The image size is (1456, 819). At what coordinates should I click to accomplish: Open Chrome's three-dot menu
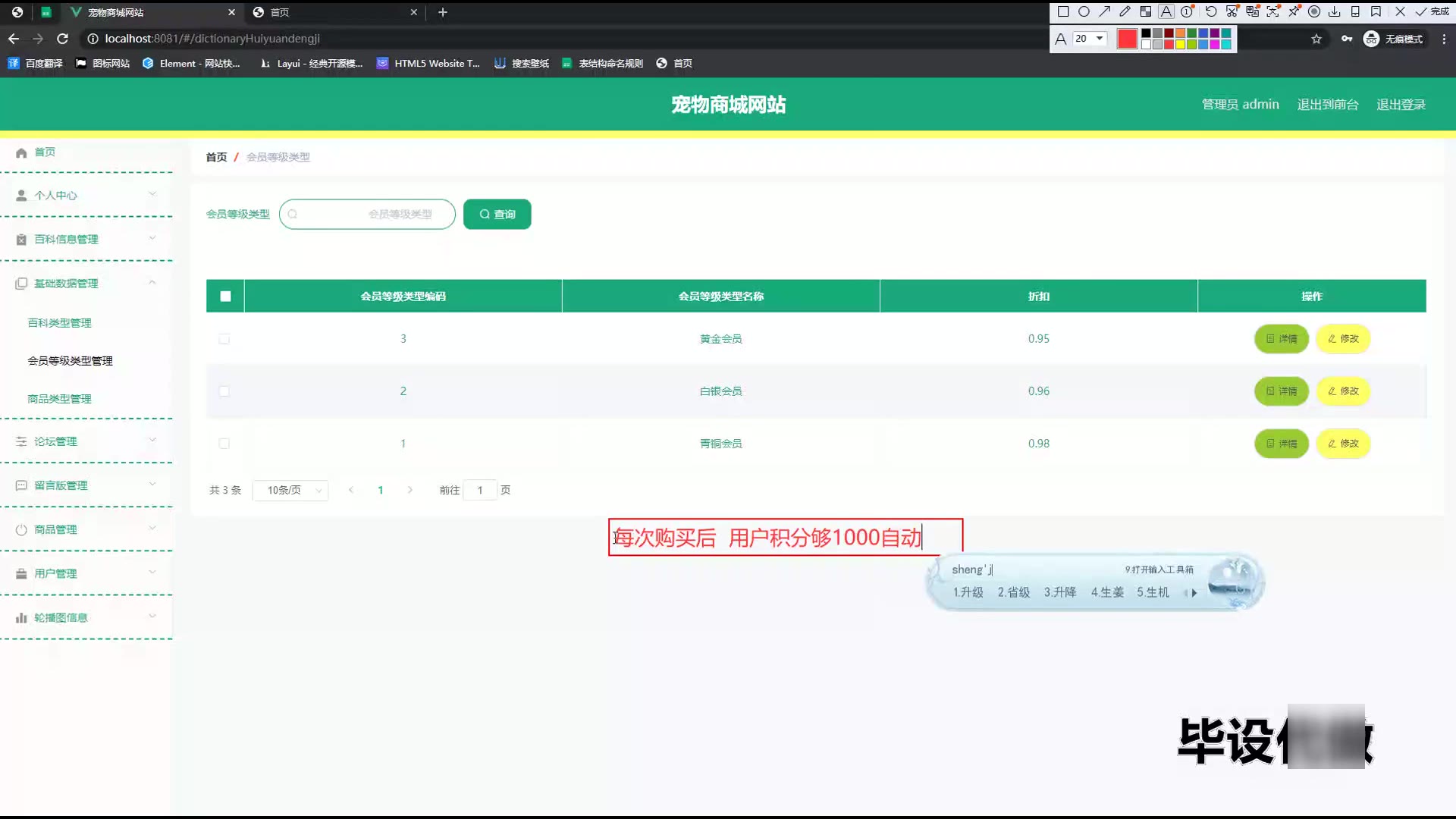click(x=1444, y=39)
